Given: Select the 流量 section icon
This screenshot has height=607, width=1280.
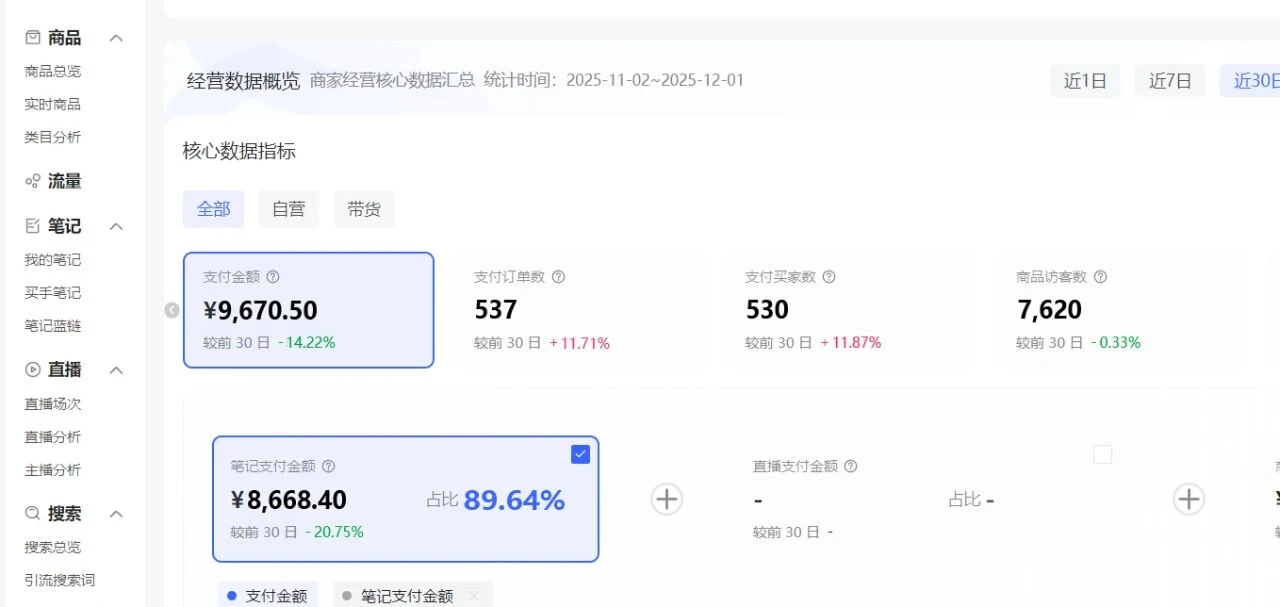Looking at the screenshot, I should point(30,181).
